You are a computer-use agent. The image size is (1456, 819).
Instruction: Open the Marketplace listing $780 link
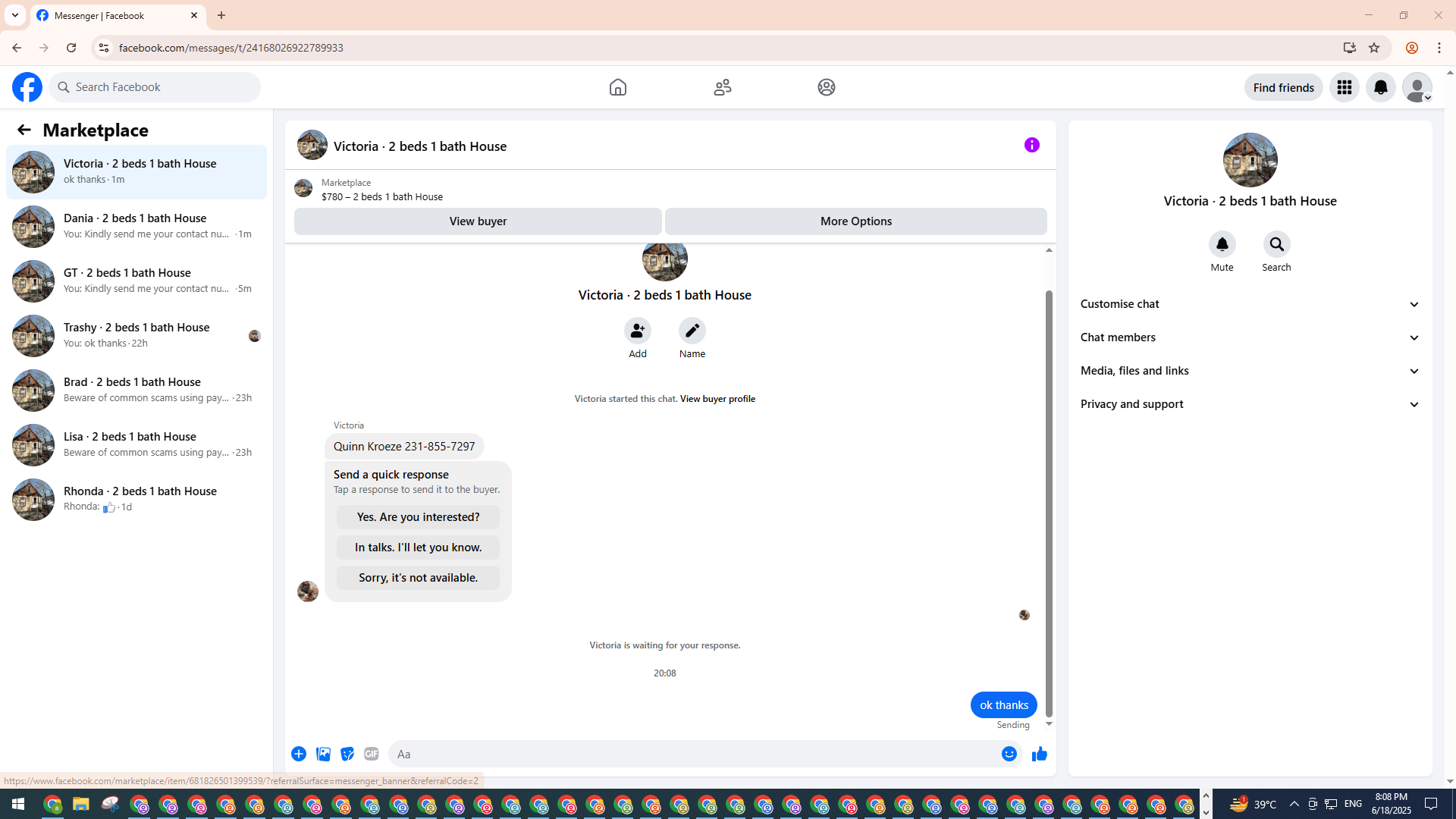(382, 196)
